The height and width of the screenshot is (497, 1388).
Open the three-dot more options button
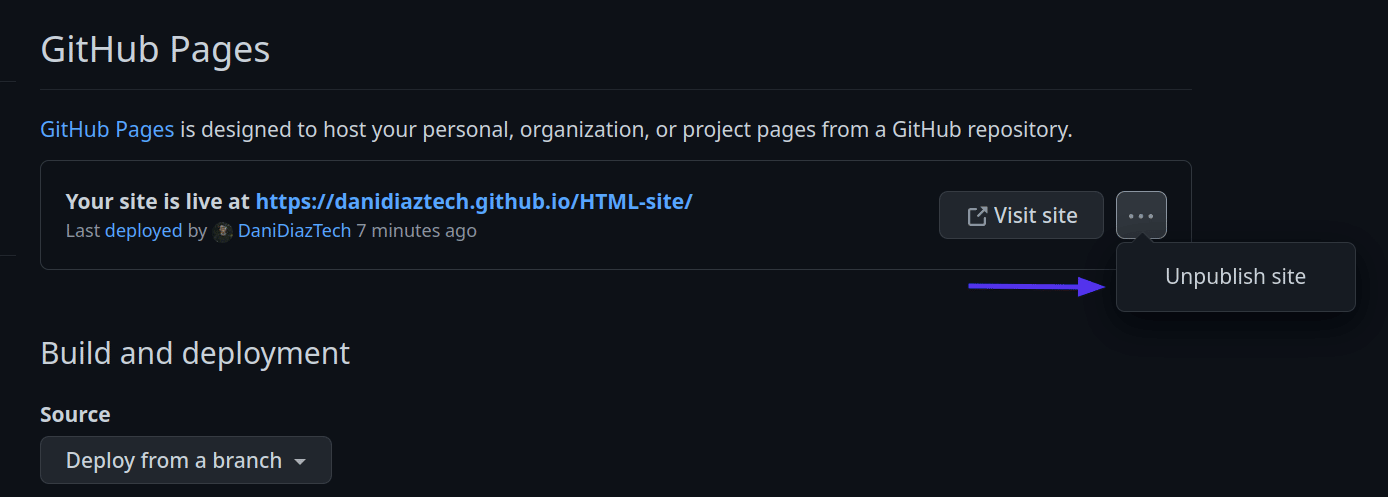(1141, 215)
